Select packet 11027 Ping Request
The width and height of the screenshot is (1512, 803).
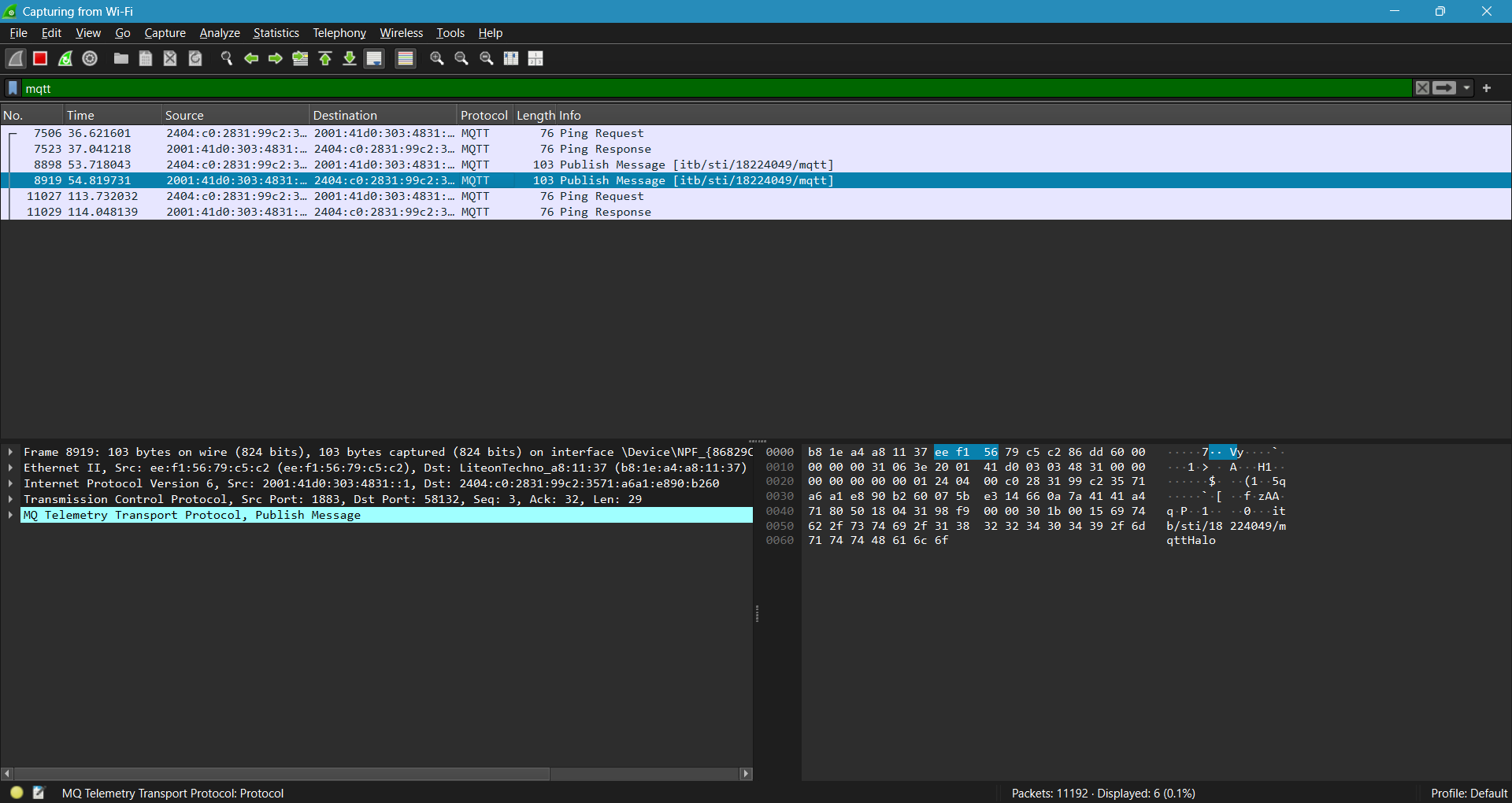[x=756, y=196]
